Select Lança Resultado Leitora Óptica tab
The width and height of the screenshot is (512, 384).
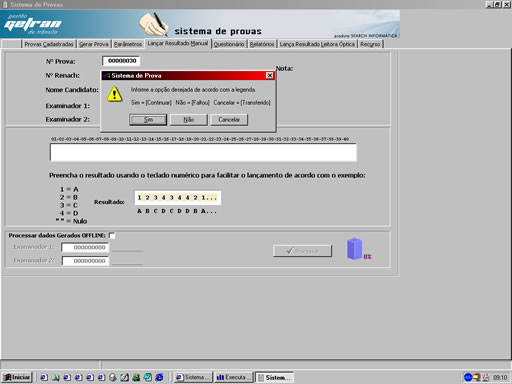tap(317, 44)
